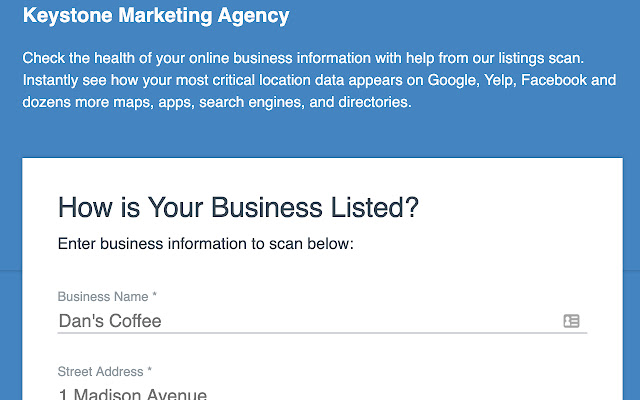This screenshot has height=400, width=640.
Task: Click into the Street Address field
Action: [x=300, y=394]
